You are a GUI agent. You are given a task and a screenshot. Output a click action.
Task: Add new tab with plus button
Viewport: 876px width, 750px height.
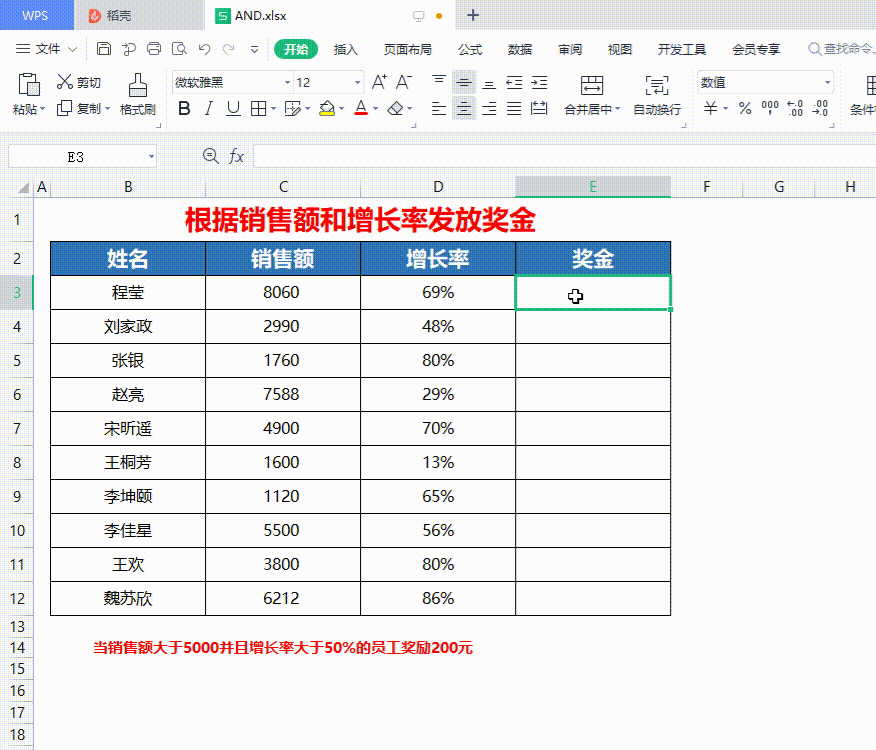tap(473, 15)
